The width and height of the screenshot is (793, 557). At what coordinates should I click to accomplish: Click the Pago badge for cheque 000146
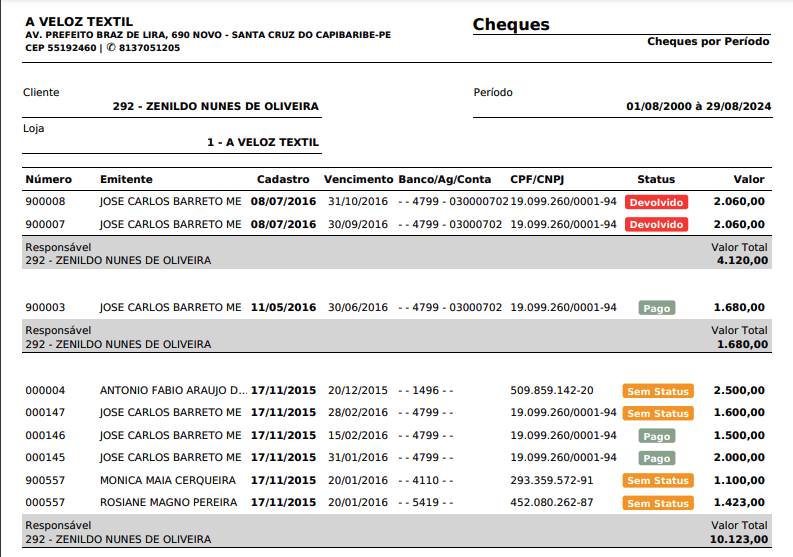(656, 436)
